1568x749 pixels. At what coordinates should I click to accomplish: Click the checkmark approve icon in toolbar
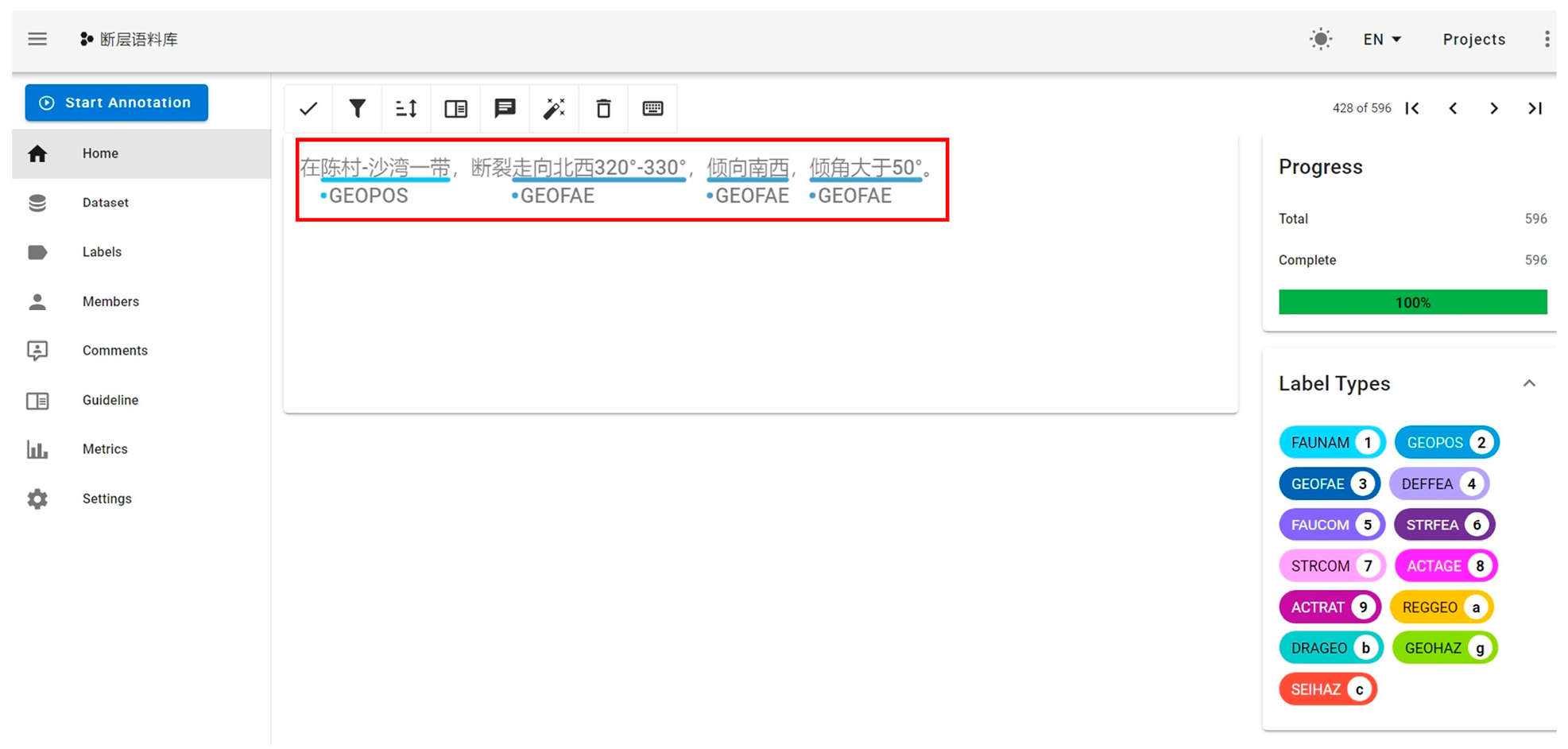308,108
